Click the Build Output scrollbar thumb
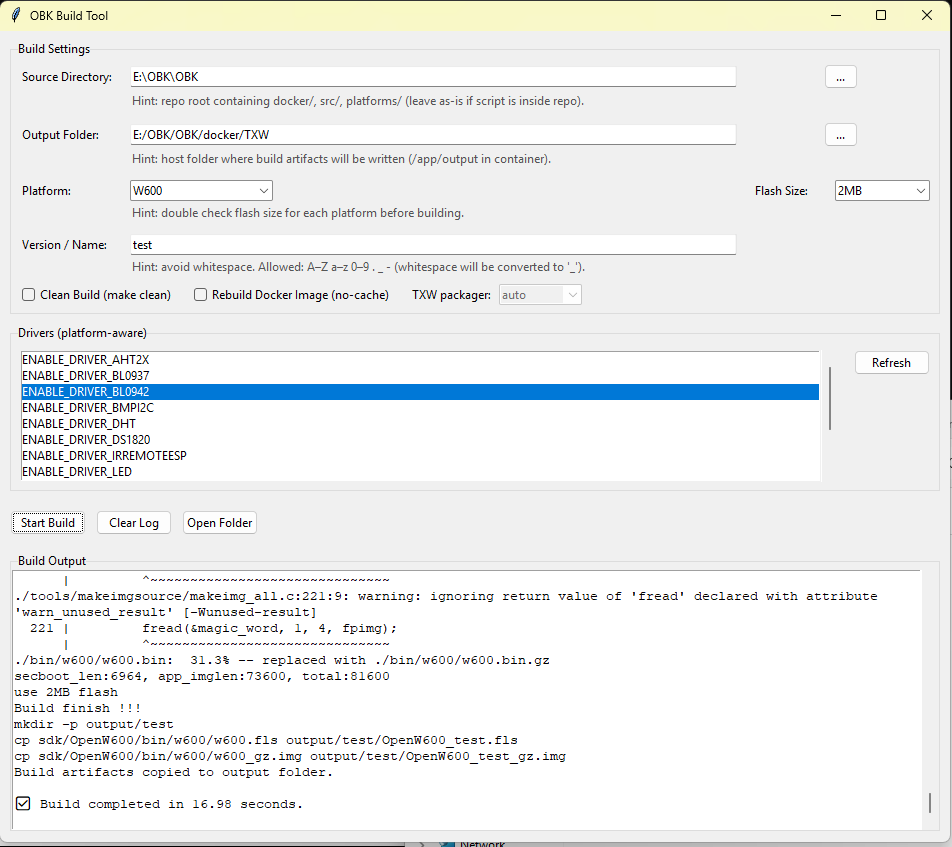This screenshot has width=952, height=847. coord(930,802)
